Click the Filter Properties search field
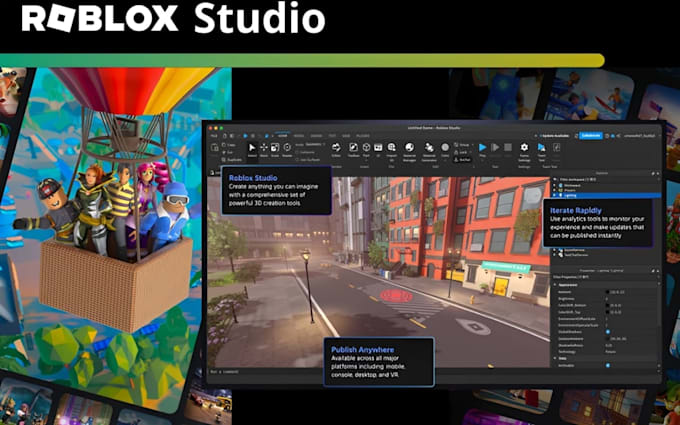 point(603,277)
